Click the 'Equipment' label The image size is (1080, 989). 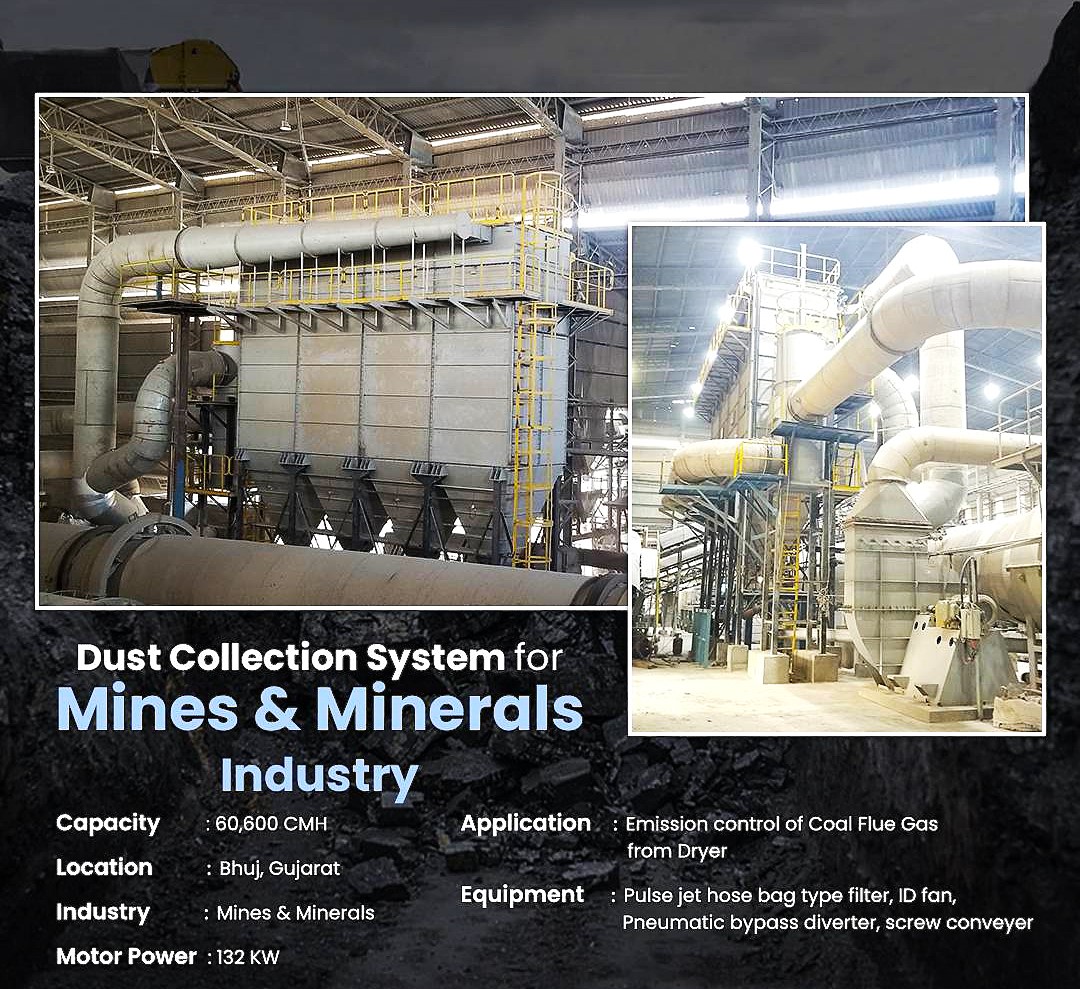pos(522,895)
